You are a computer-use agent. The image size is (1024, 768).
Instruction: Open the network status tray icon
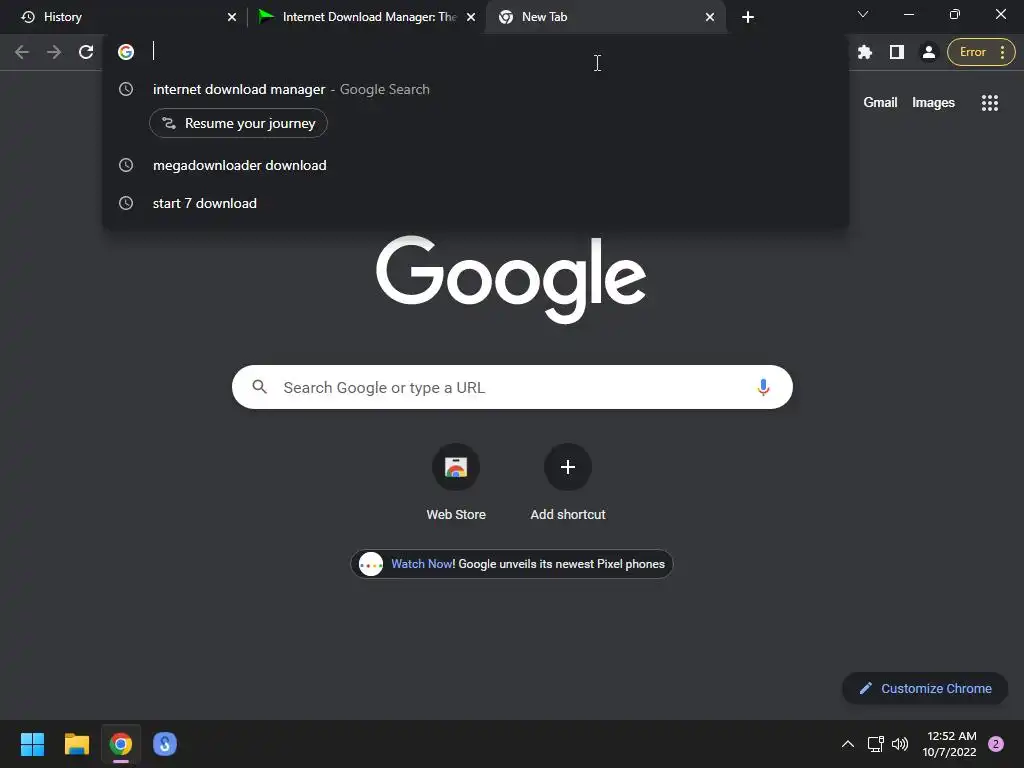875,744
